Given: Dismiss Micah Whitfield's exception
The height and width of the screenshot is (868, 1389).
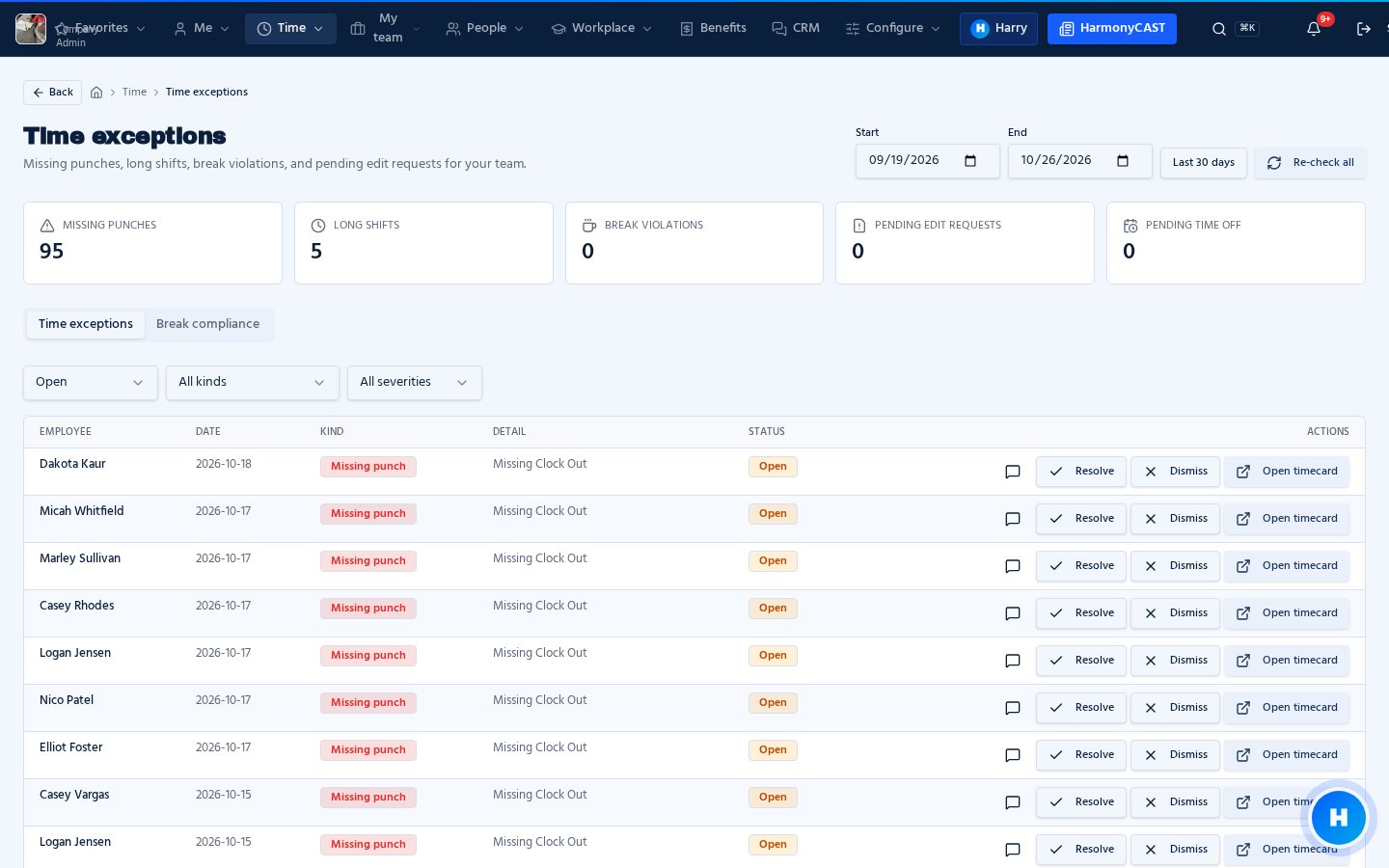Looking at the screenshot, I should point(1175,519).
